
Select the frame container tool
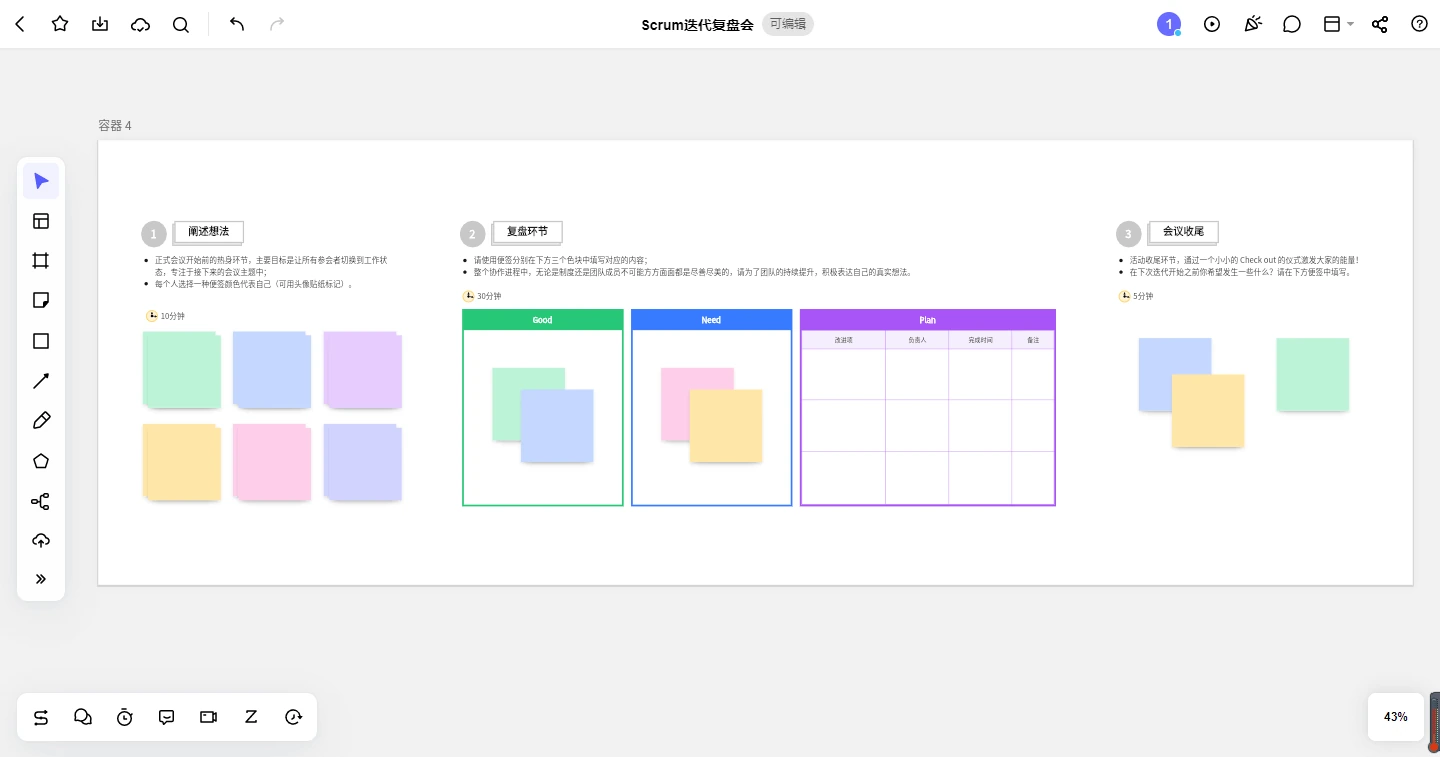coord(41,261)
